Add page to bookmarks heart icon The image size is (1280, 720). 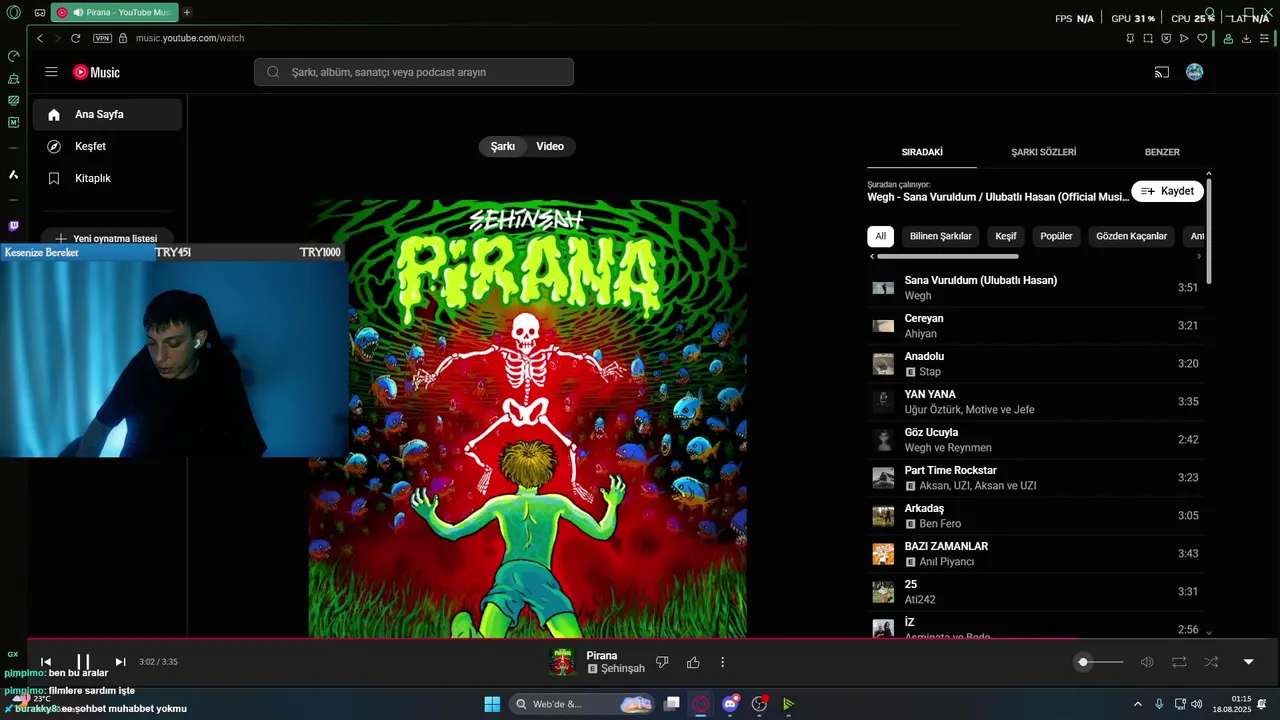click(x=1202, y=38)
